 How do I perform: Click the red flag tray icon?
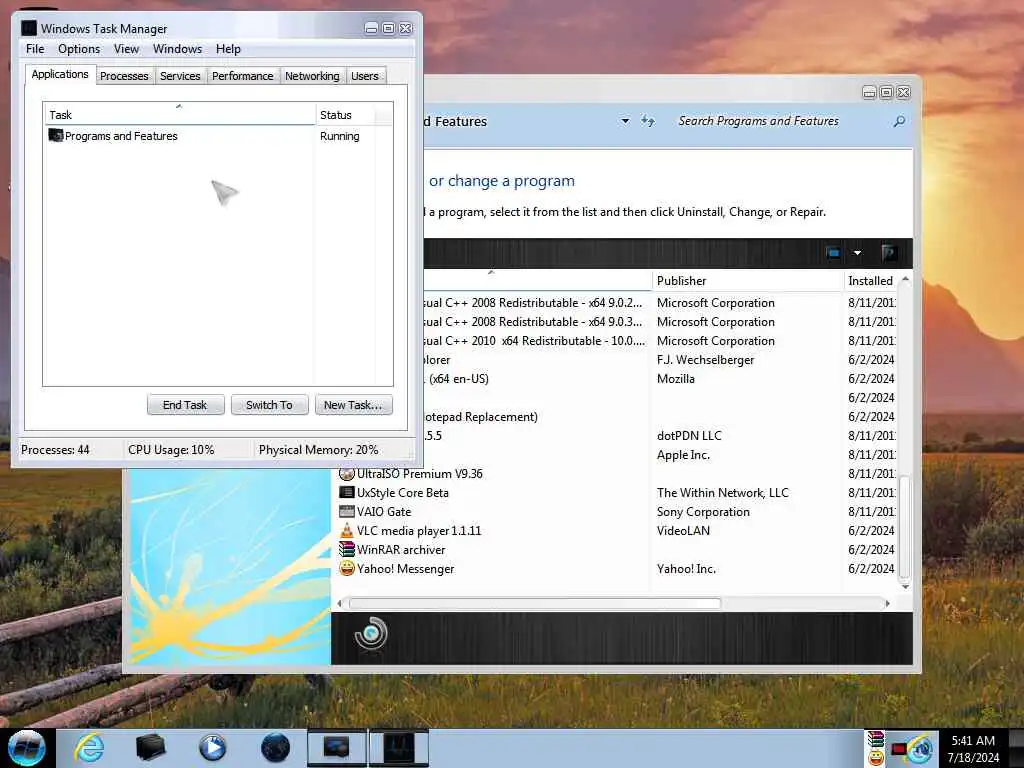pyautogui.click(x=899, y=749)
